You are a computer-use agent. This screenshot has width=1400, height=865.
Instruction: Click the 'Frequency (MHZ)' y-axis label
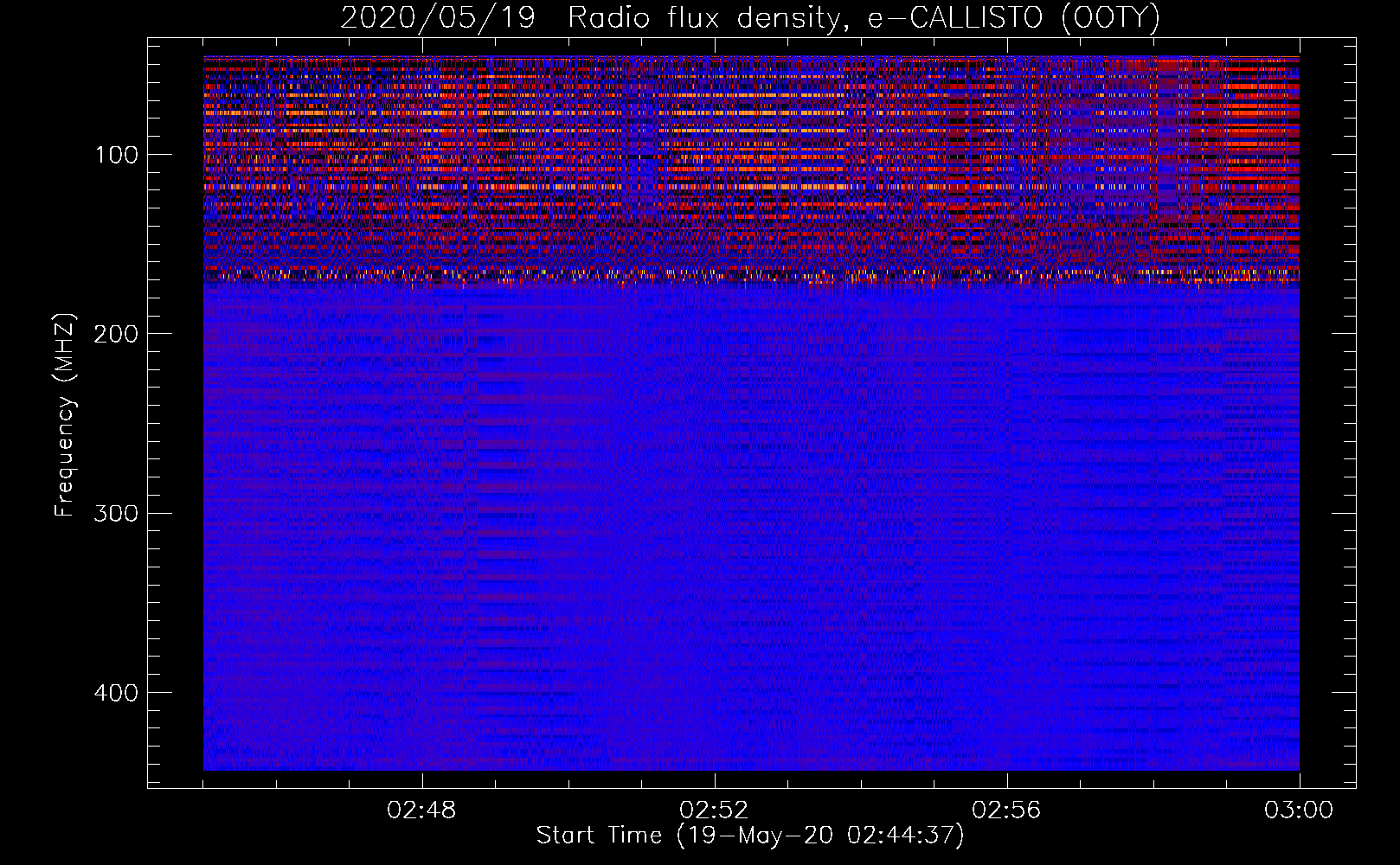coord(64,414)
